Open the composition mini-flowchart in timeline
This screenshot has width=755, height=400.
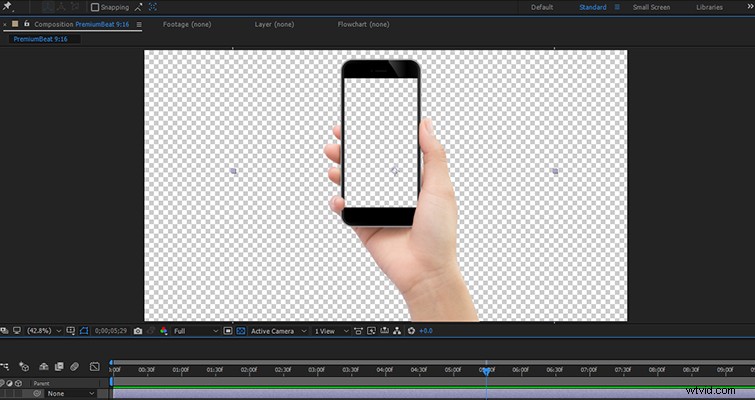4,367
